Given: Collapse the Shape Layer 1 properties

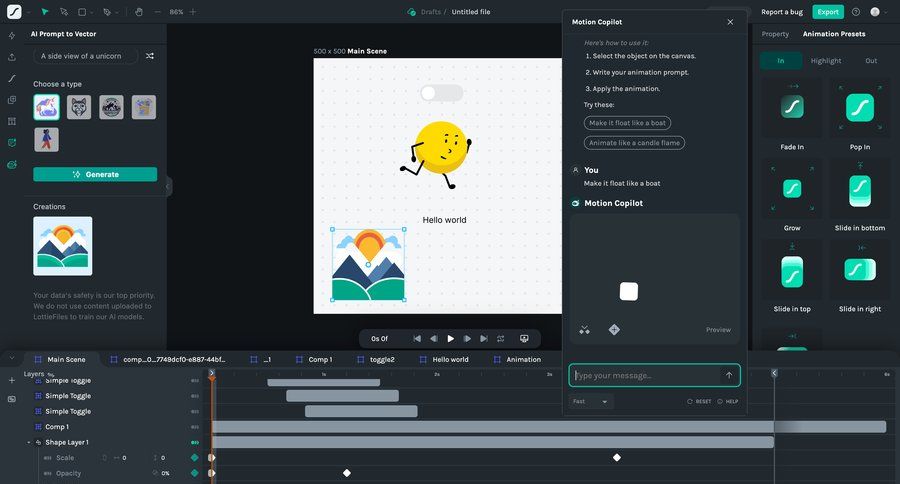Looking at the screenshot, I should tap(29, 443).
